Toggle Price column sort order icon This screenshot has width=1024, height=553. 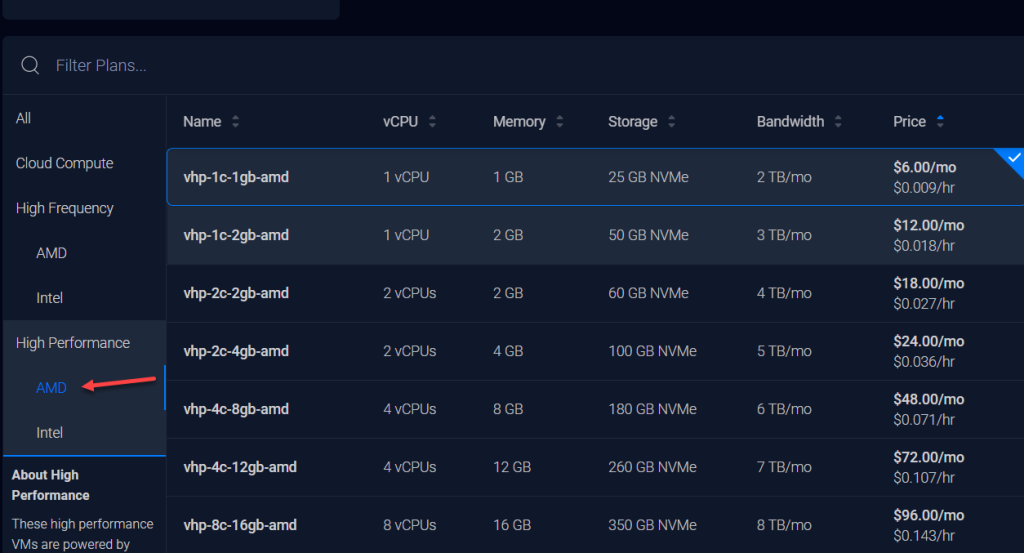tap(939, 122)
